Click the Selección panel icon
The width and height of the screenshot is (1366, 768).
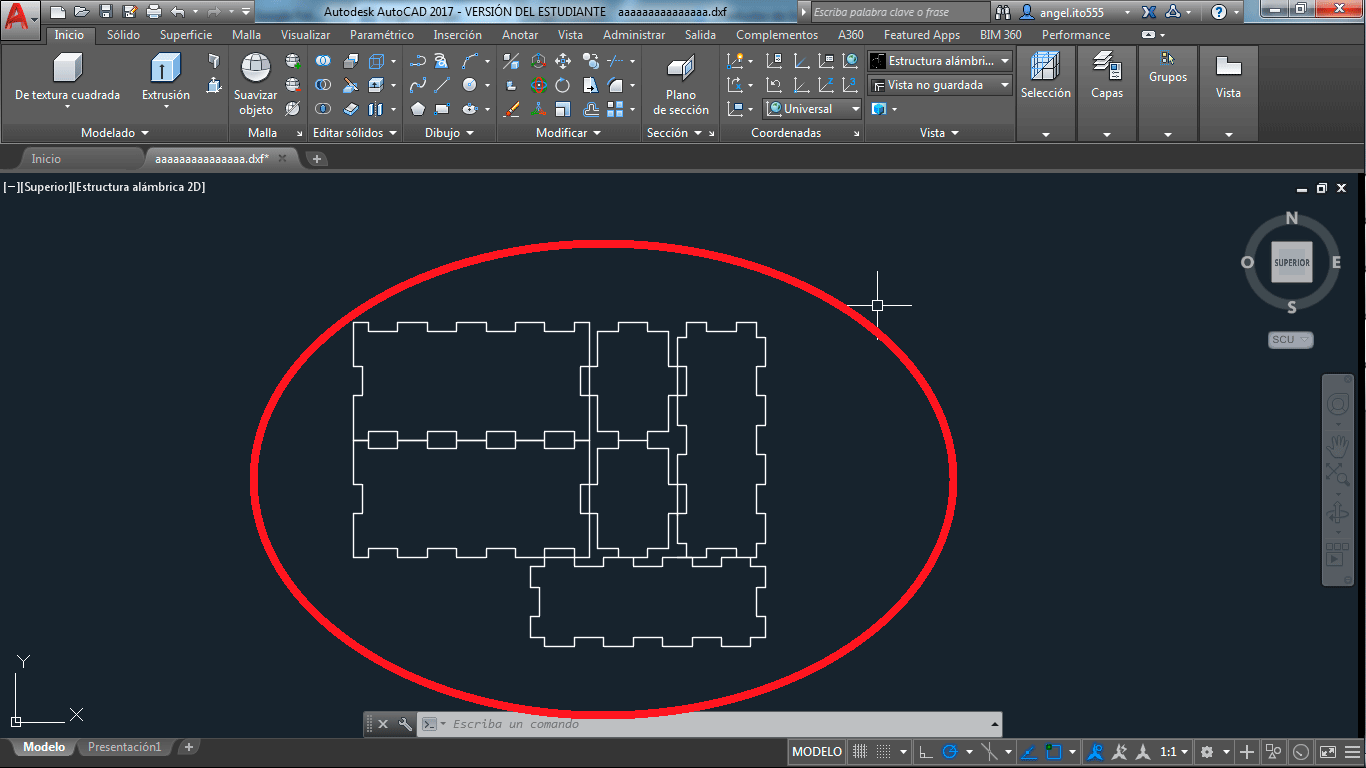[1045, 66]
